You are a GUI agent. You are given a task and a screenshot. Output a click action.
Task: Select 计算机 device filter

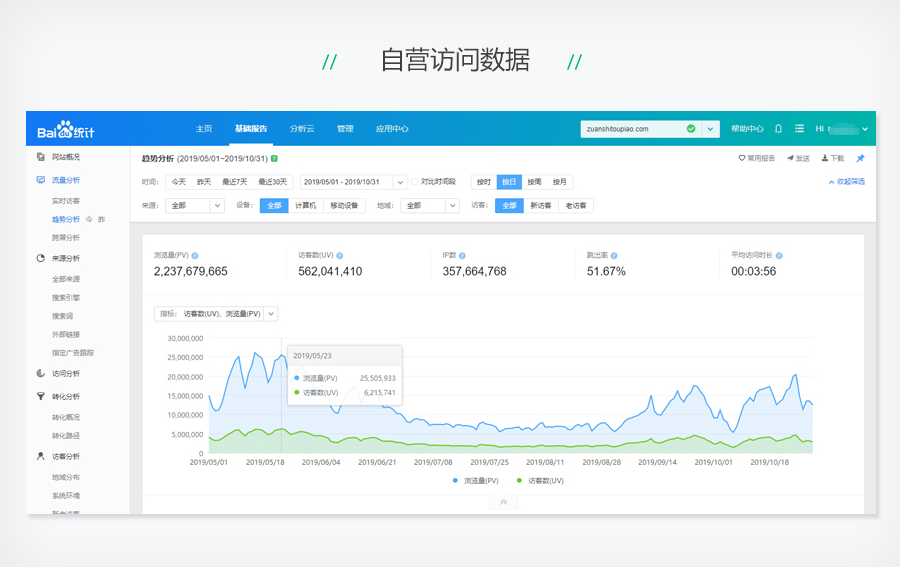[x=305, y=205]
